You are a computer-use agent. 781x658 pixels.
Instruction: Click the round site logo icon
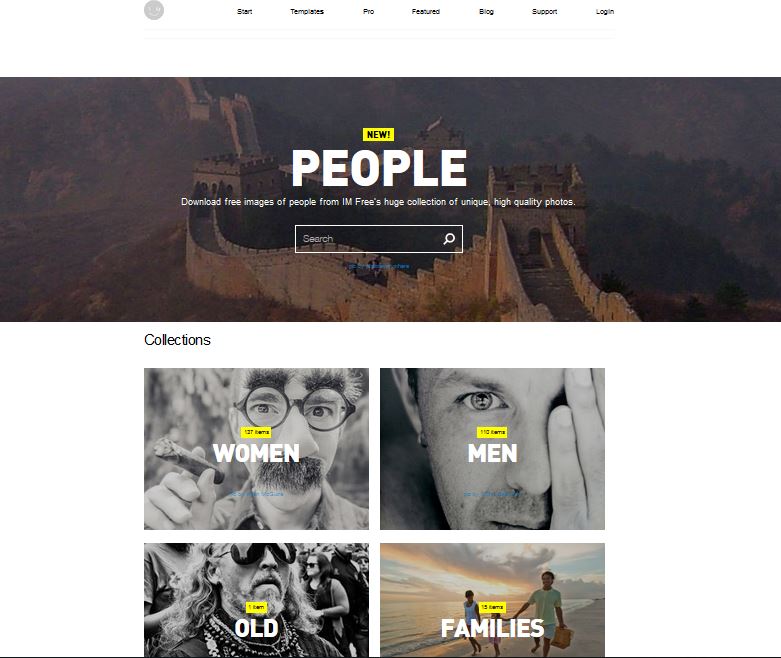[x=154, y=10]
